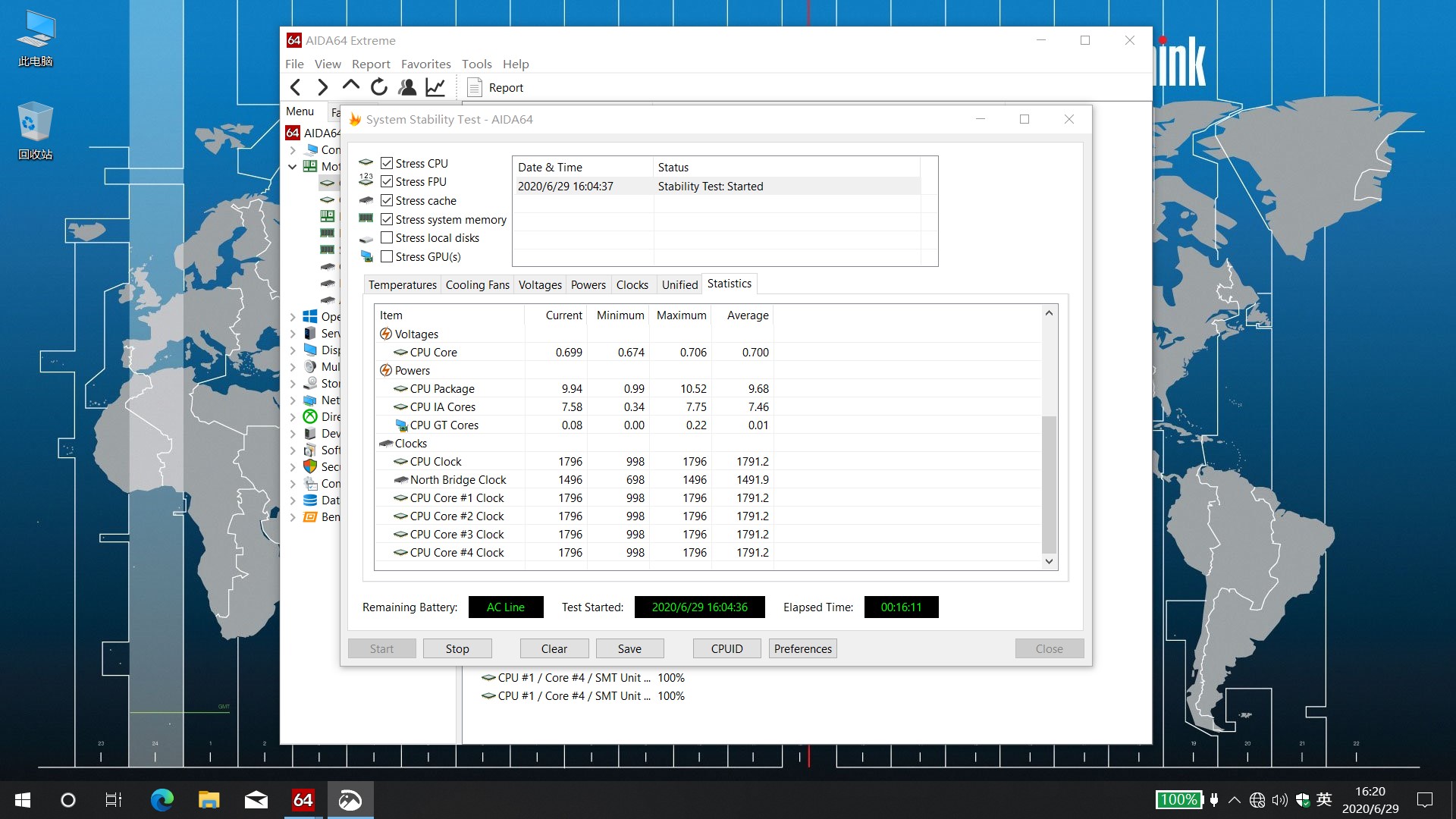Viewport: 1456px width, 819px height.
Task: Switch to the Temperatures tab
Action: 402,284
